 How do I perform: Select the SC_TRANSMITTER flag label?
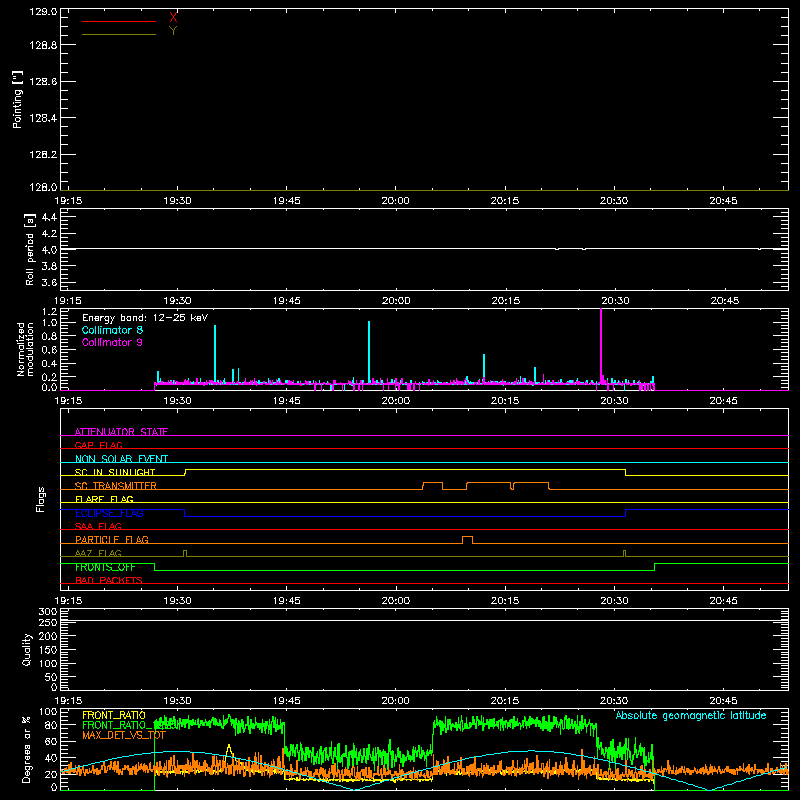(x=116, y=486)
